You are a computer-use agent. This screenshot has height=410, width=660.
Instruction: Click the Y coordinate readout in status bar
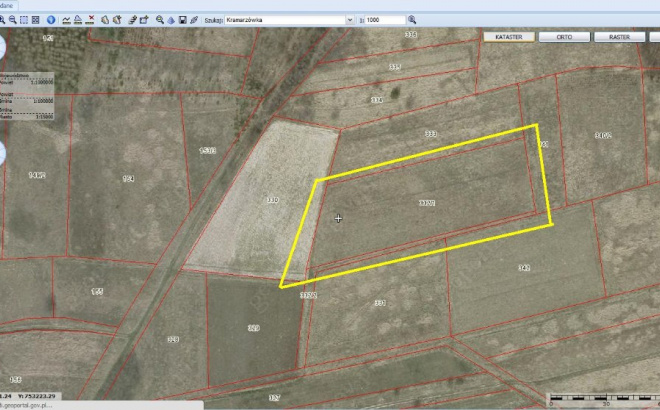(x=36, y=396)
